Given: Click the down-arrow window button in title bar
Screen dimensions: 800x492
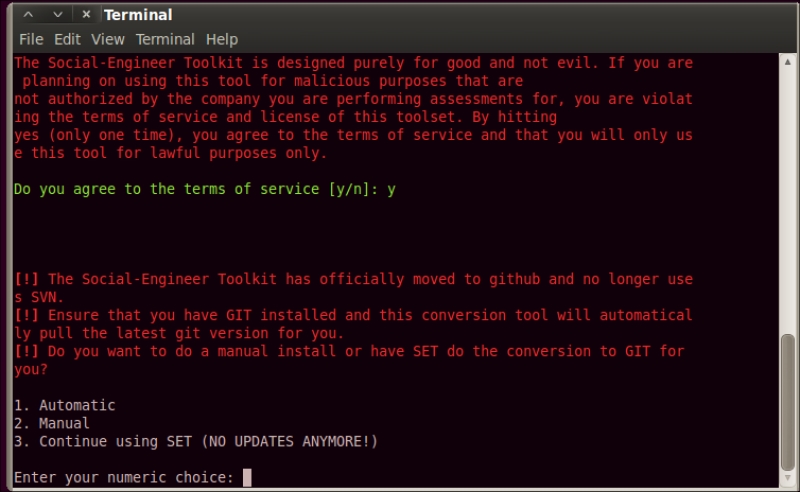Looking at the screenshot, I should tap(58, 15).
